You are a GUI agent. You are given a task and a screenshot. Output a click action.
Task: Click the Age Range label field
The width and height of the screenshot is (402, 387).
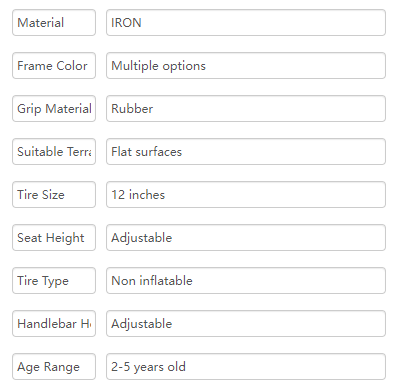click(54, 367)
